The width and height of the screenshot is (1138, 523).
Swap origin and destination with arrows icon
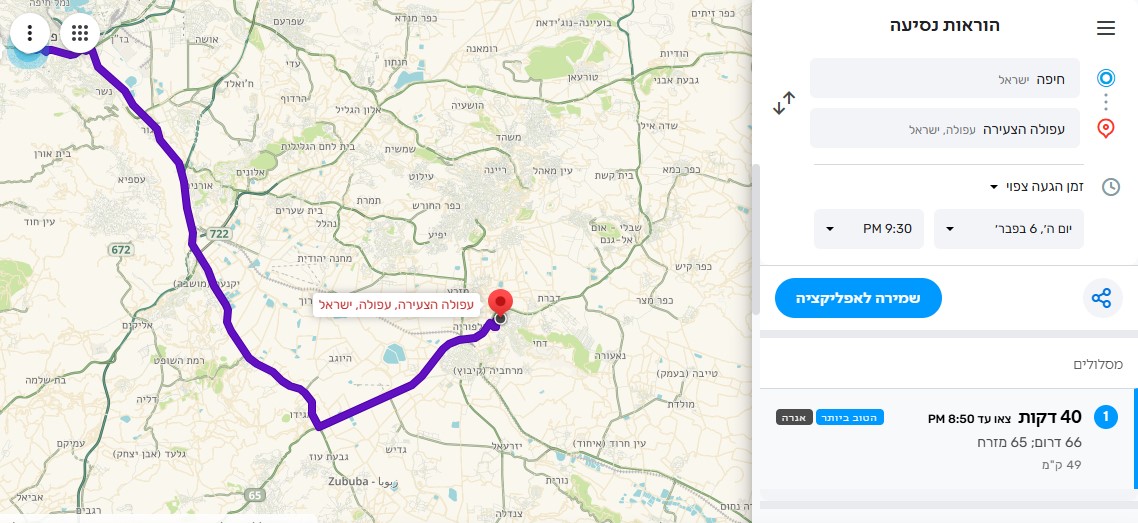point(785,103)
